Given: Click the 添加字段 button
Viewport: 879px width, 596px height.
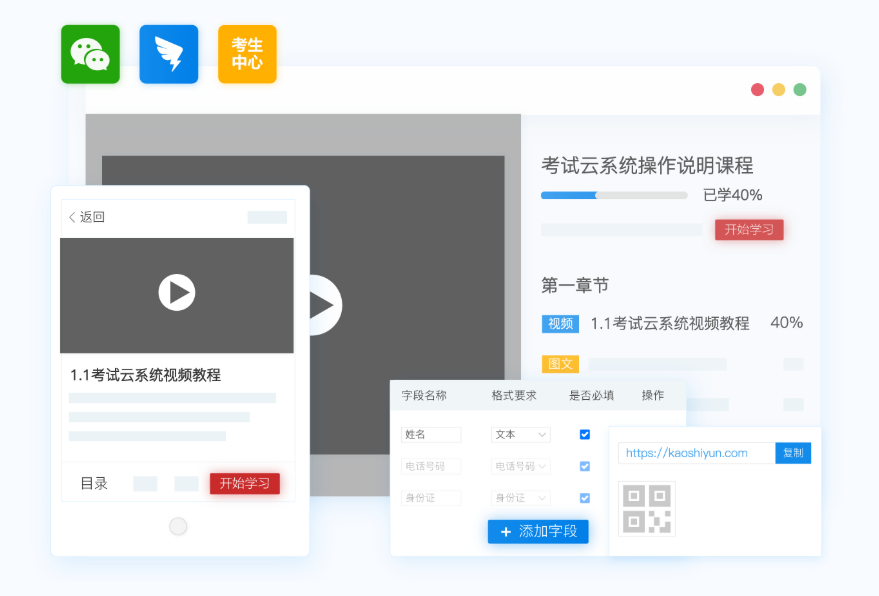Looking at the screenshot, I should click(538, 532).
